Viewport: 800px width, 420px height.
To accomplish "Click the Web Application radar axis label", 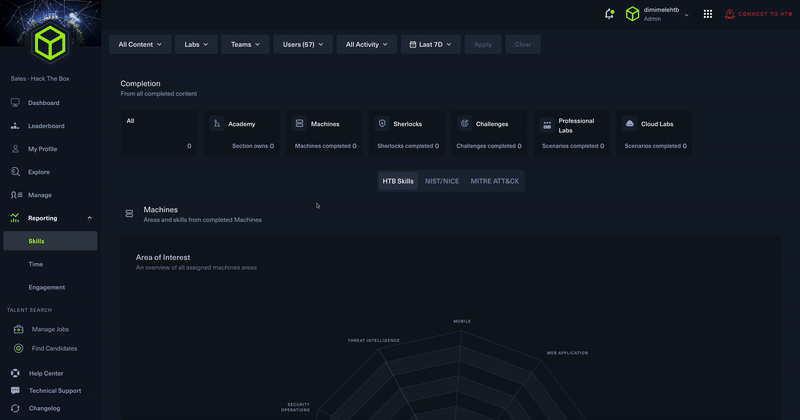I will (x=567, y=353).
